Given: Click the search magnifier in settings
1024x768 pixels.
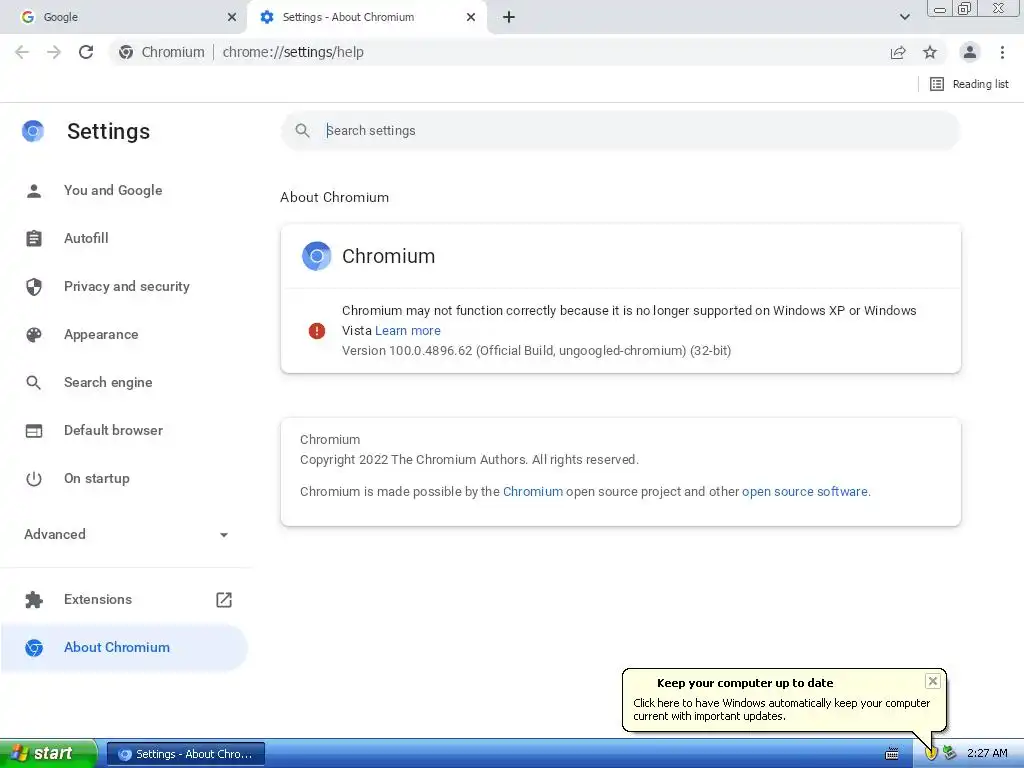Looking at the screenshot, I should point(302,131).
